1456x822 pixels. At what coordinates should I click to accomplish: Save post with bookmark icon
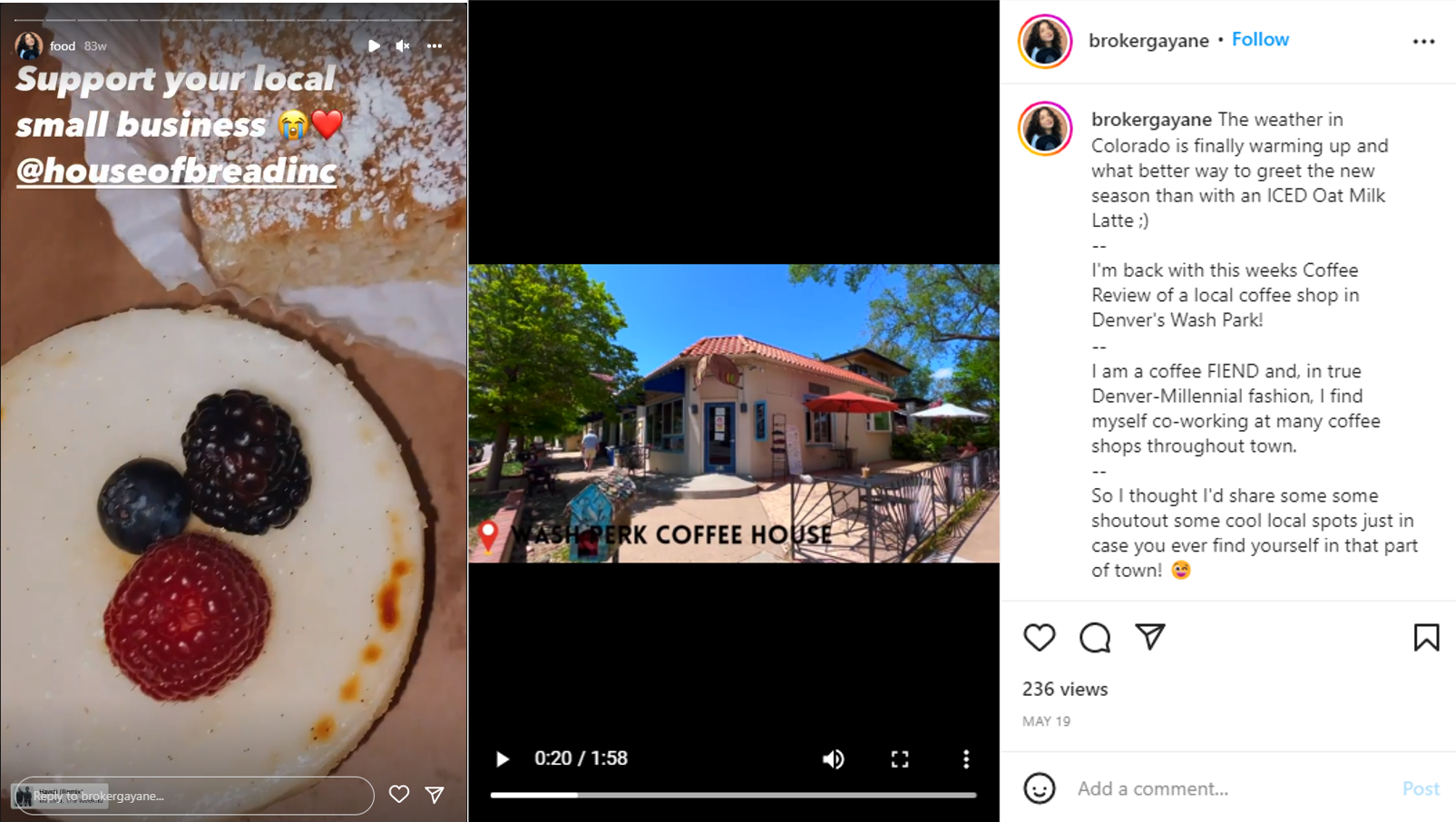point(1426,637)
